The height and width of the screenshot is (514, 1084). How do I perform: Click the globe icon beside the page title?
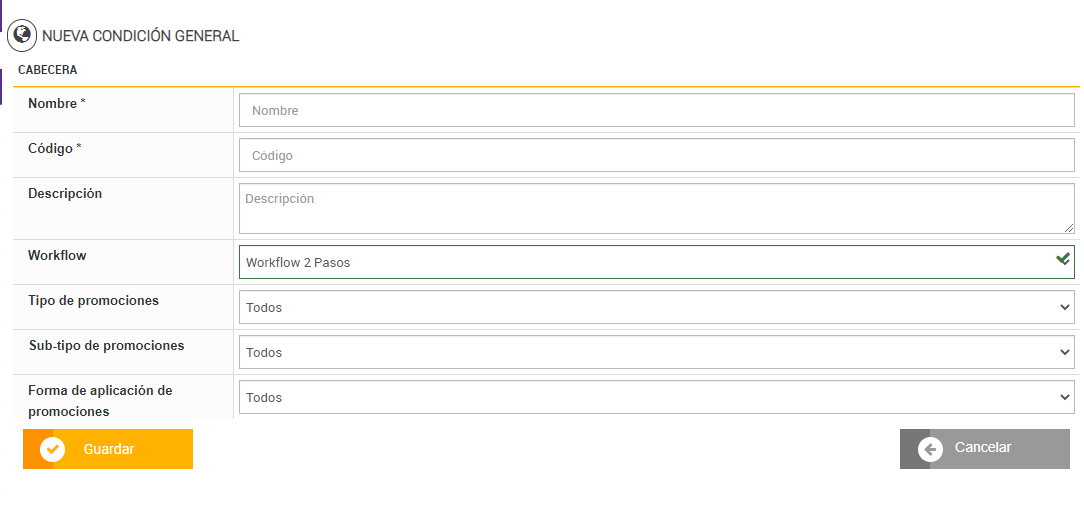[x=21, y=36]
